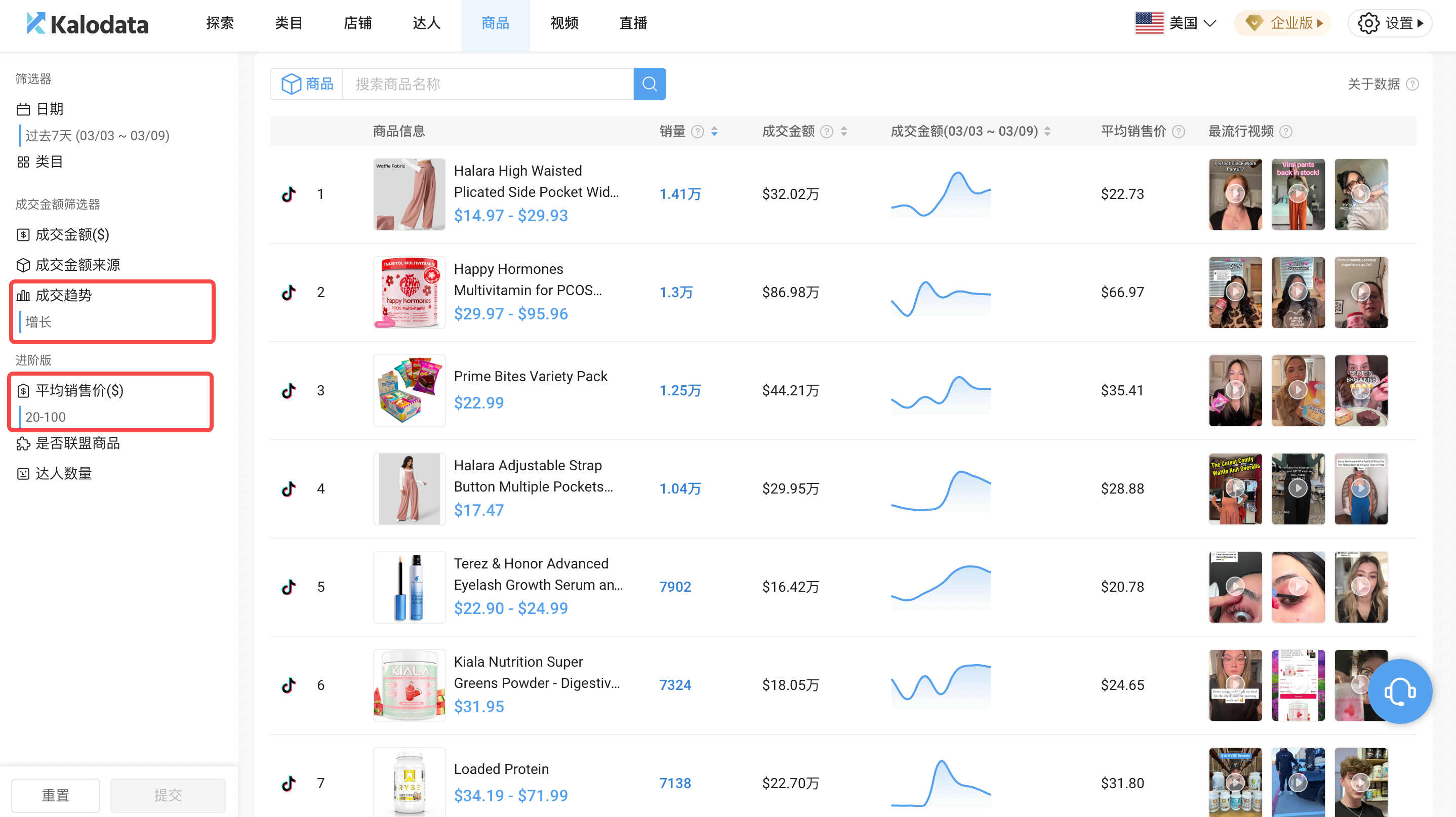Viewport: 1456px width, 817px height.
Task: Click the TikTok icon in row 7
Action: click(x=289, y=783)
